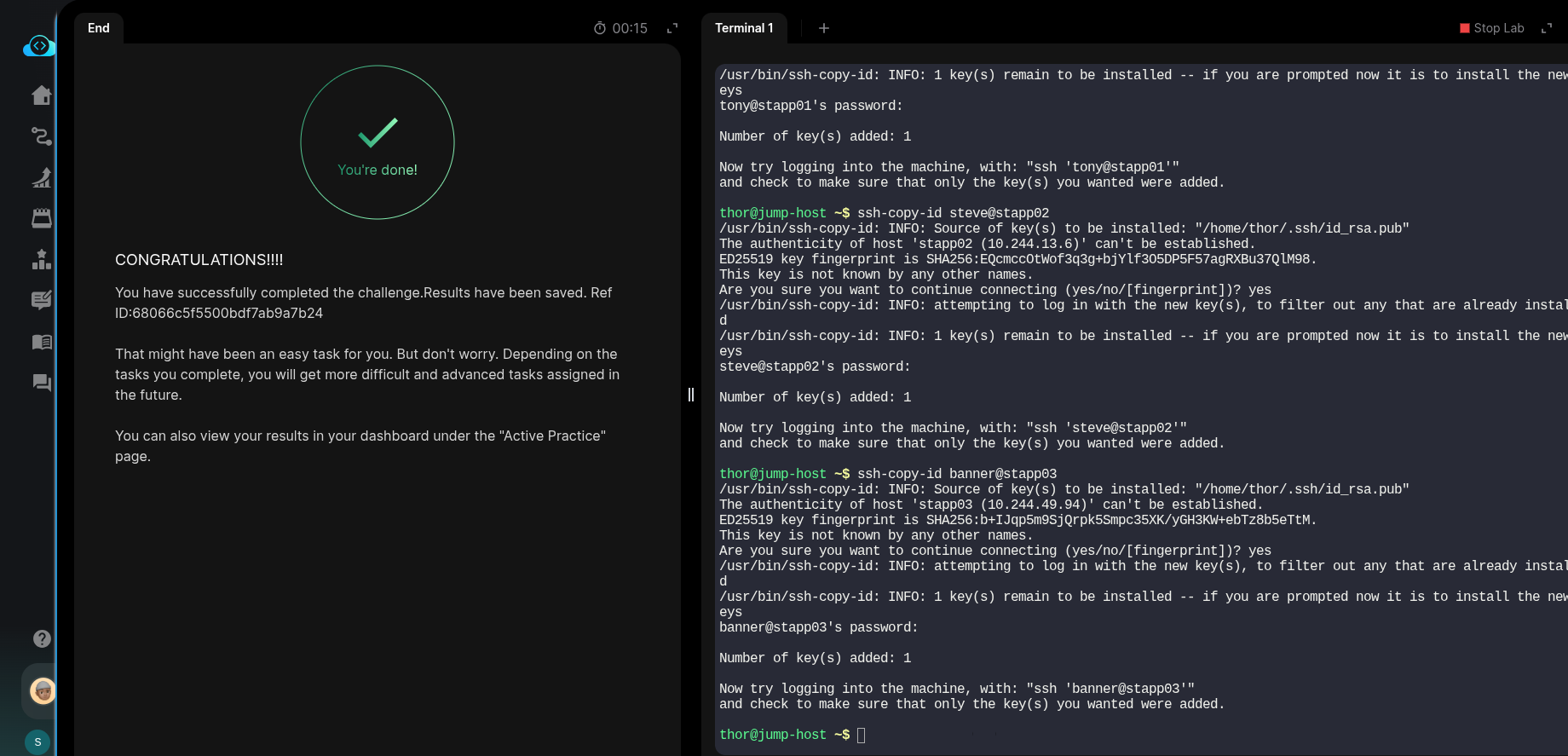The width and height of the screenshot is (1568, 756).
Task: Switch to the Terminal 1 tab
Action: point(744,28)
